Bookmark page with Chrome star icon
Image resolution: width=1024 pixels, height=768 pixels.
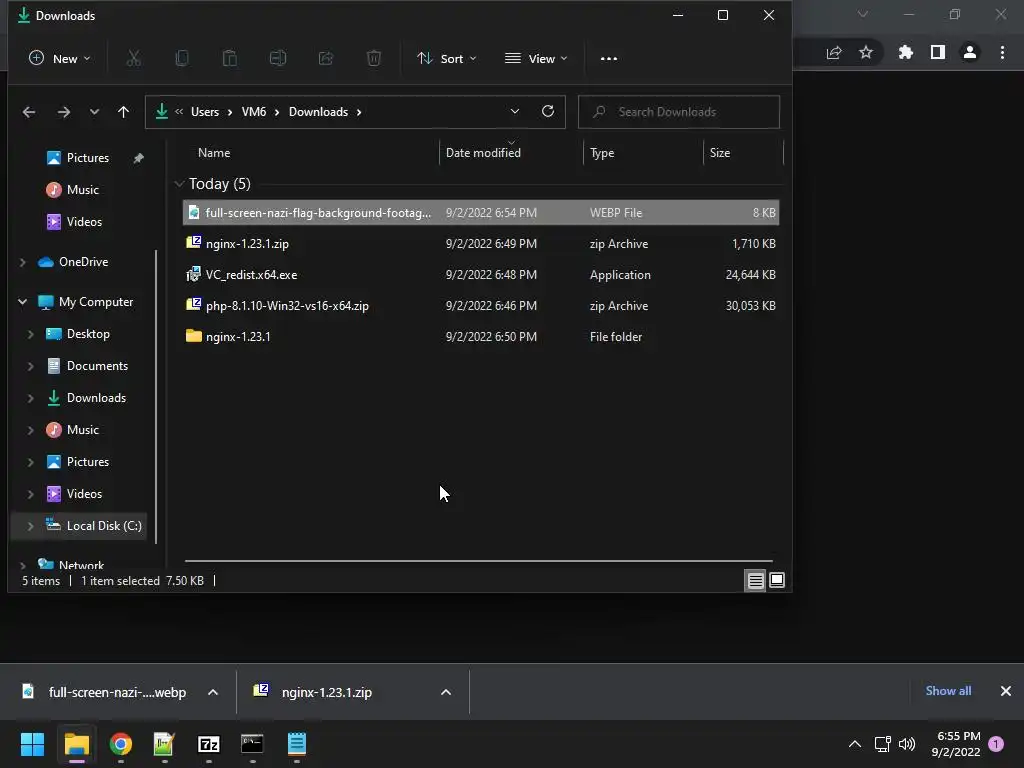click(x=866, y=52)
